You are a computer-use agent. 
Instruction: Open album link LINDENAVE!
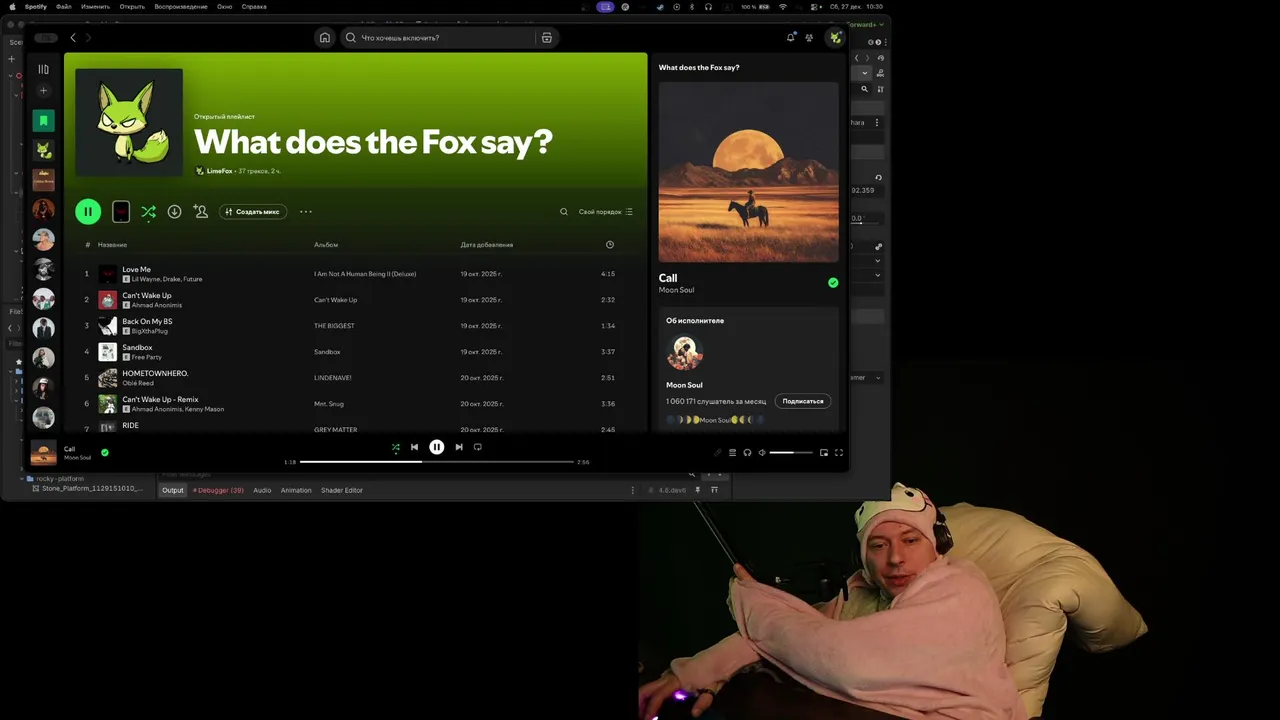(x=333, y=378)
